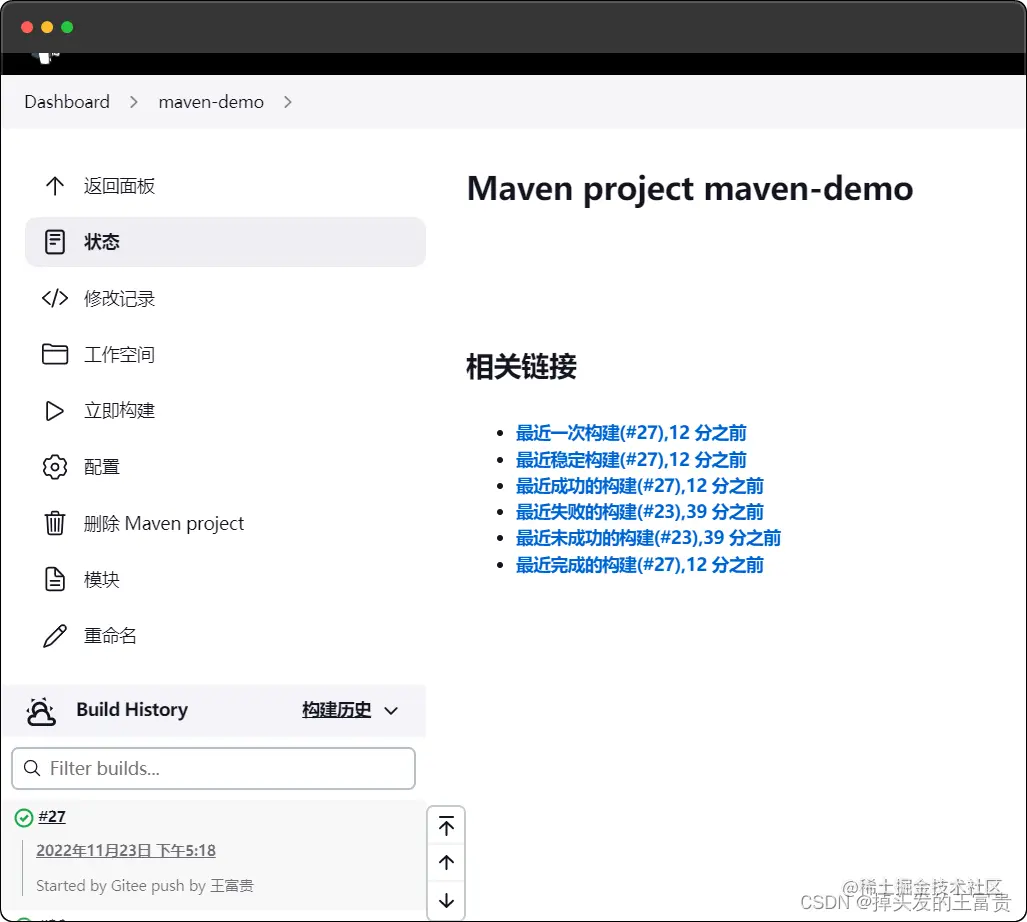The image size is (1027, 922).
Task: Click the red window close button
Action: pos(27,27)
